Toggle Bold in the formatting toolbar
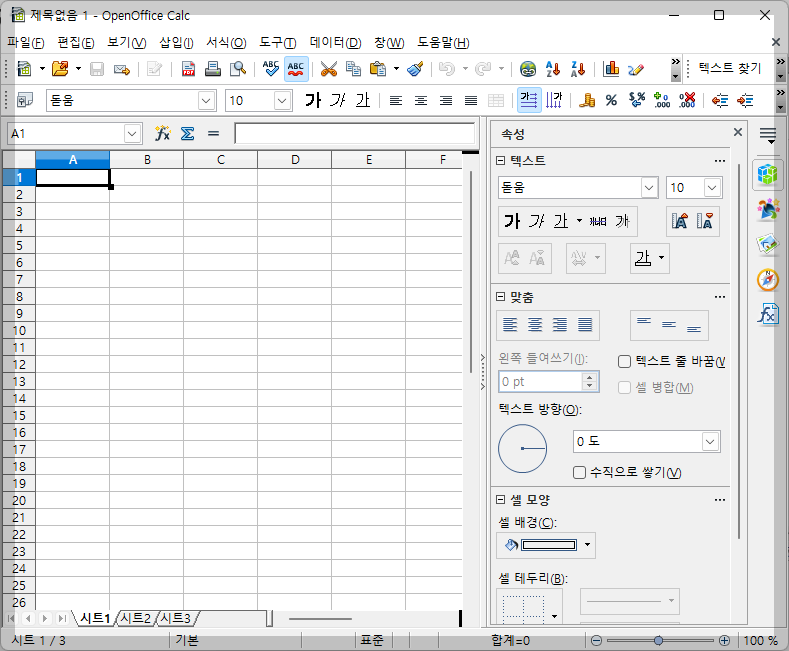This screenshot has height=651, width=789. coord(313,100)
